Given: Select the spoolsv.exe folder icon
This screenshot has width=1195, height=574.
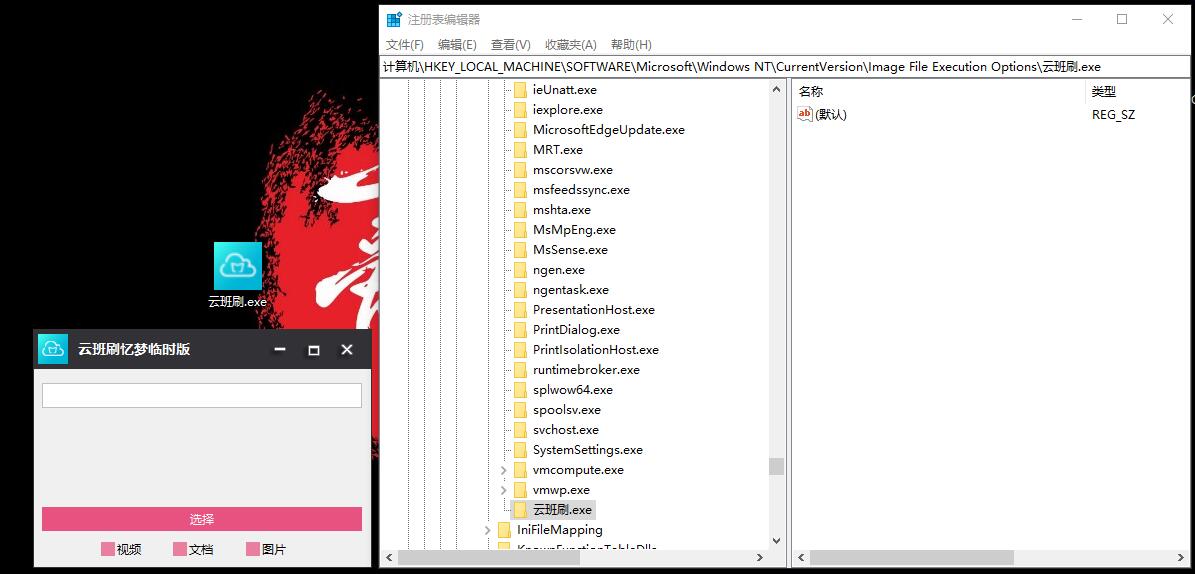Looking at the screenshot, I should pyautogui.click(x=520, y=409).
